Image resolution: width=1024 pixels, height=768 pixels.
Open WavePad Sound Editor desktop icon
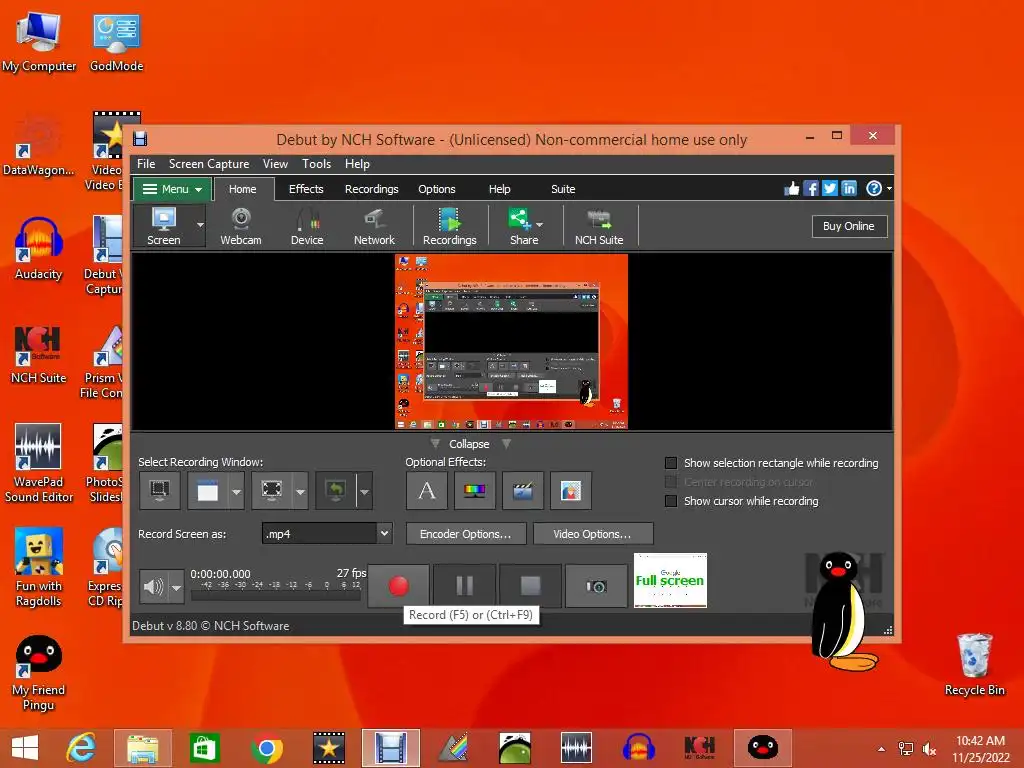pyautogui.click(x=39, y=462)
